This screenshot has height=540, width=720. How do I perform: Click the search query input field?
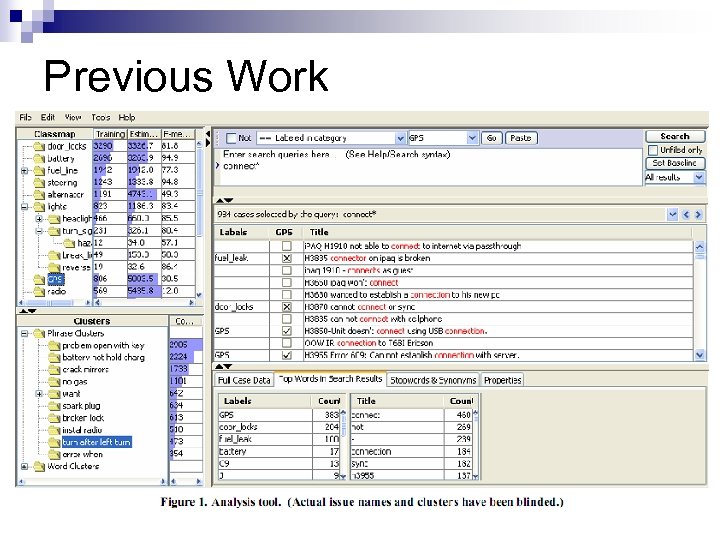[428, 166]
